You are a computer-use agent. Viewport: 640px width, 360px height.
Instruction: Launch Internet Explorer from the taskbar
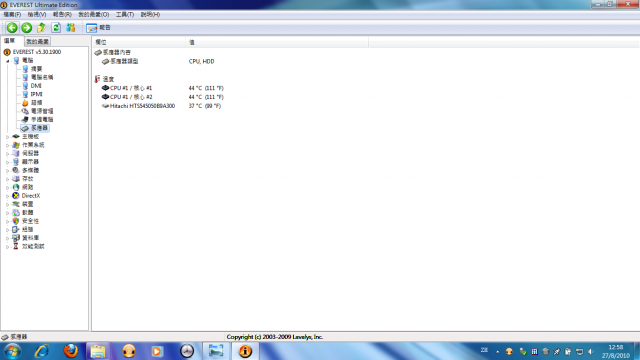[x=42, y=351]
